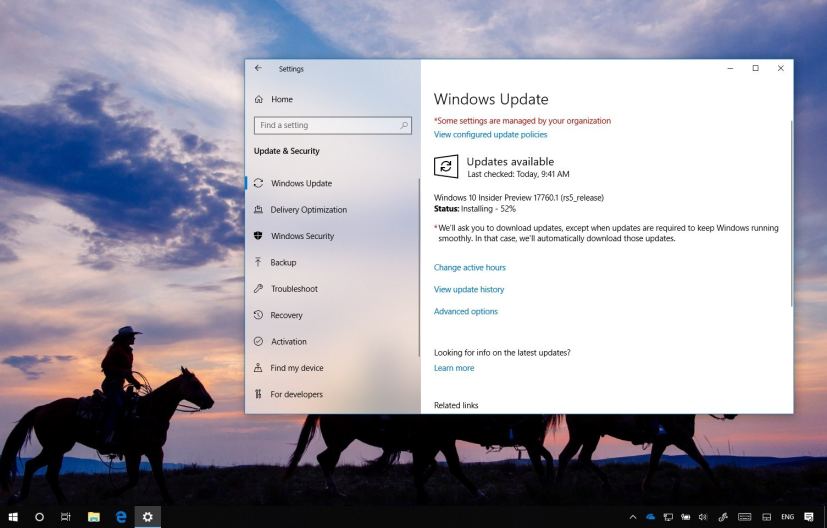Click the Learn more link
827x528 pixels.
coord(454,368)
